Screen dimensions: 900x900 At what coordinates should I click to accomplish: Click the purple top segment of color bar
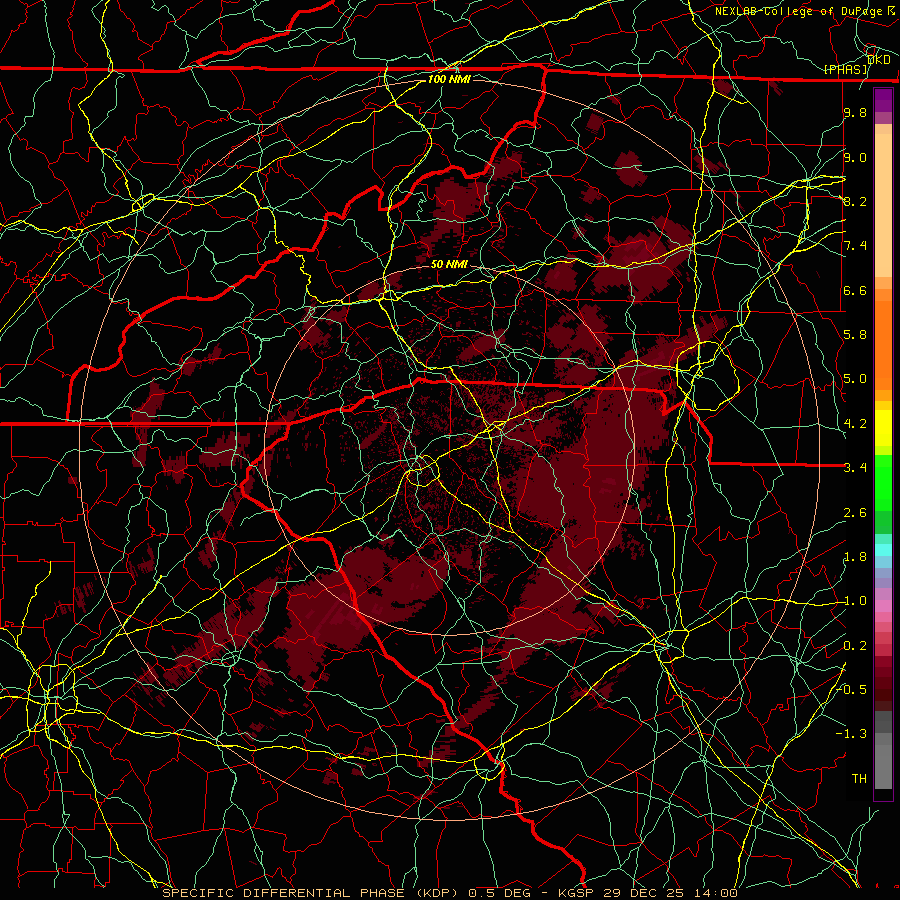(883, 100)
